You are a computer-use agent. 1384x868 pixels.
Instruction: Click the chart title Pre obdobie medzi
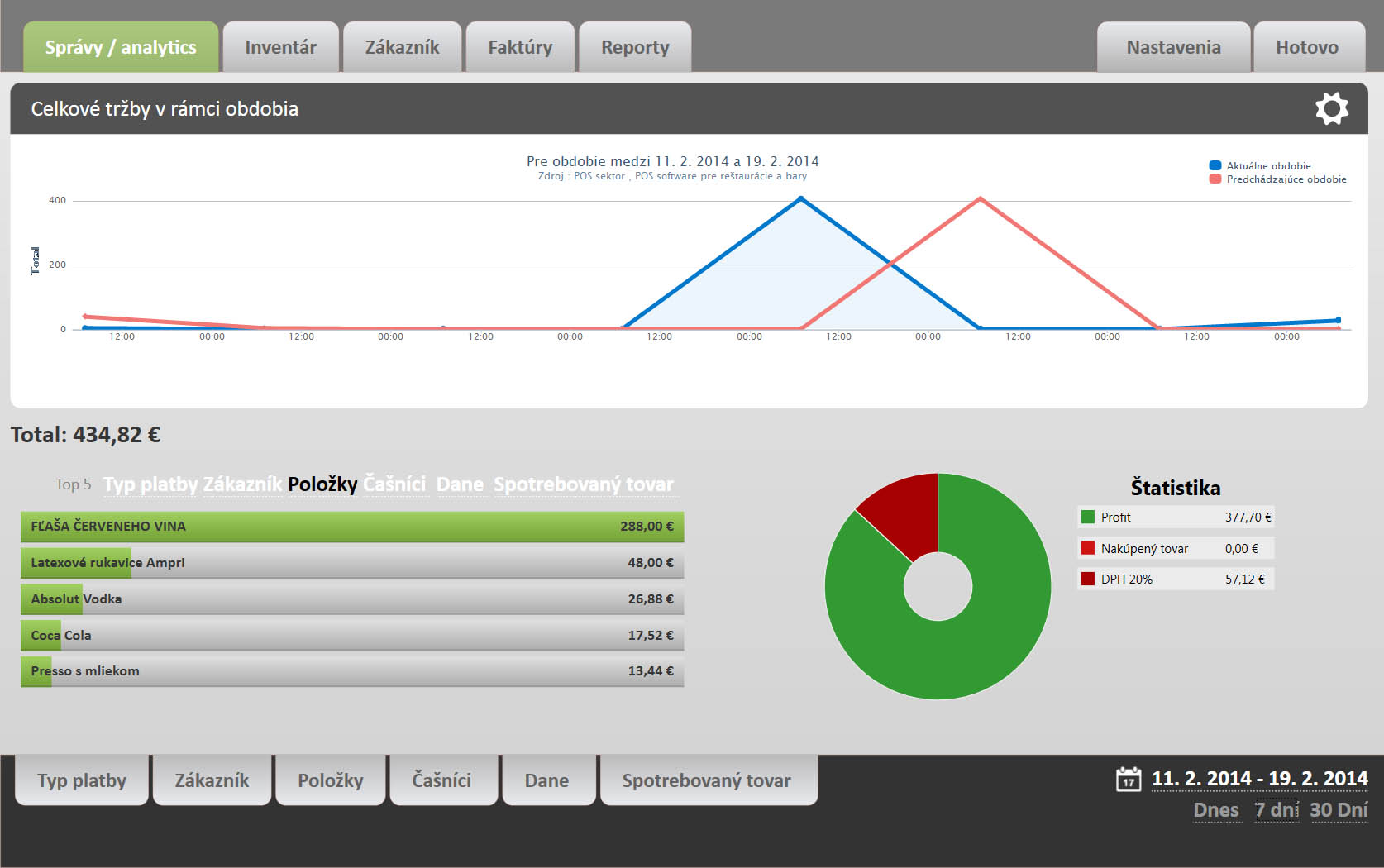coord(672,161)
